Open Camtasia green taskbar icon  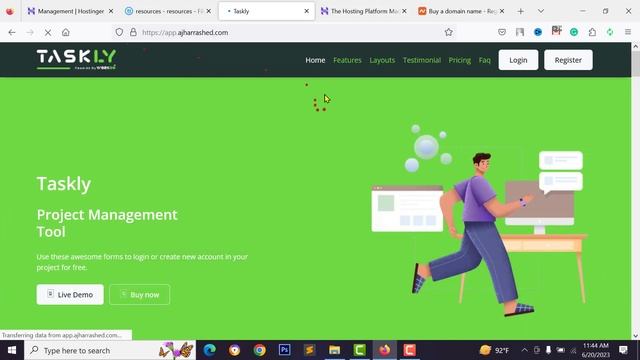pyautogui.click(x=360, y=350)
